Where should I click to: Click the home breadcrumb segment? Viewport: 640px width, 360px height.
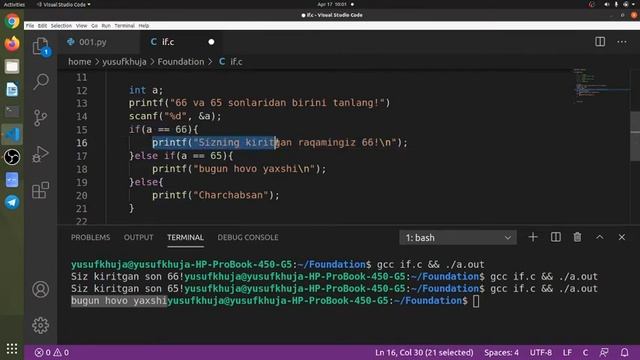[x=80, y=62]
